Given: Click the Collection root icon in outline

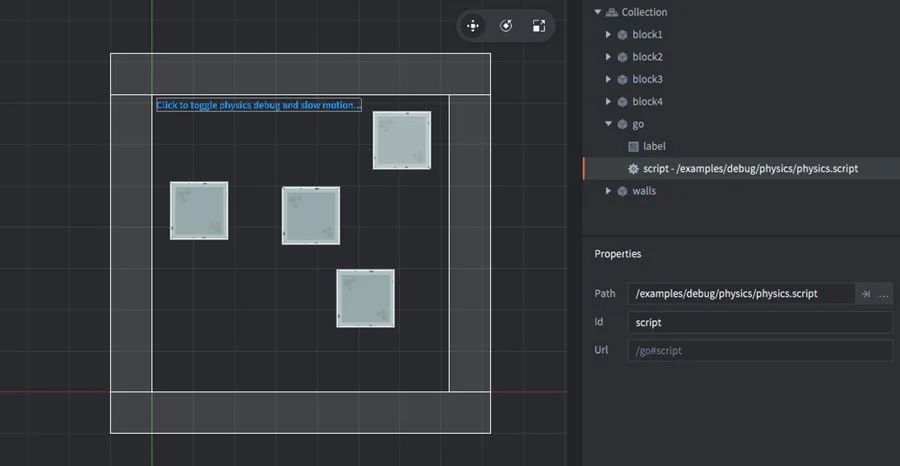Looking at the screenshot, I should tap(612, 12).
